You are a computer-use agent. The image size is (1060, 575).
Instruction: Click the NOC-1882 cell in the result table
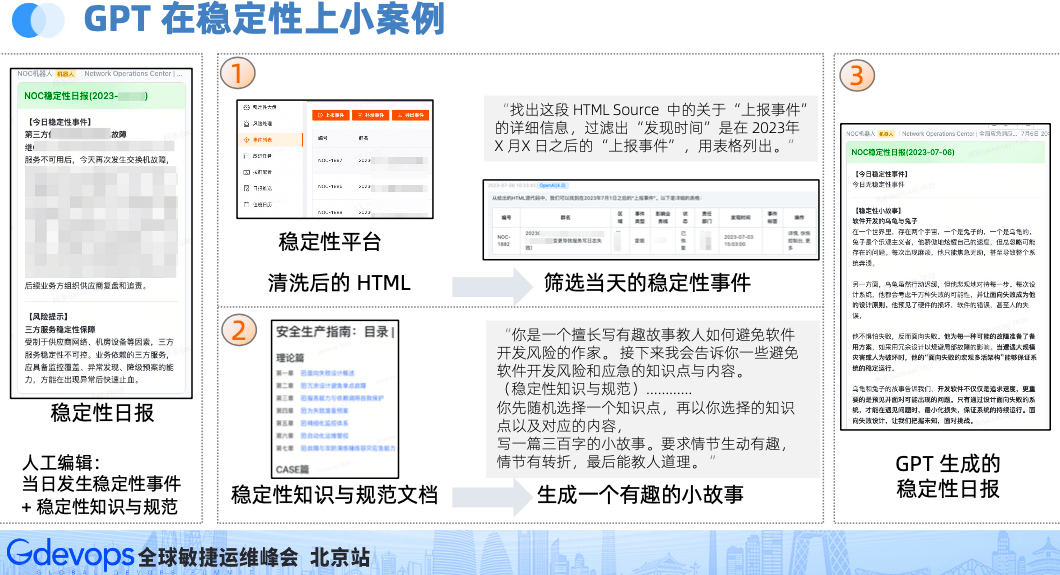point(504,240)
